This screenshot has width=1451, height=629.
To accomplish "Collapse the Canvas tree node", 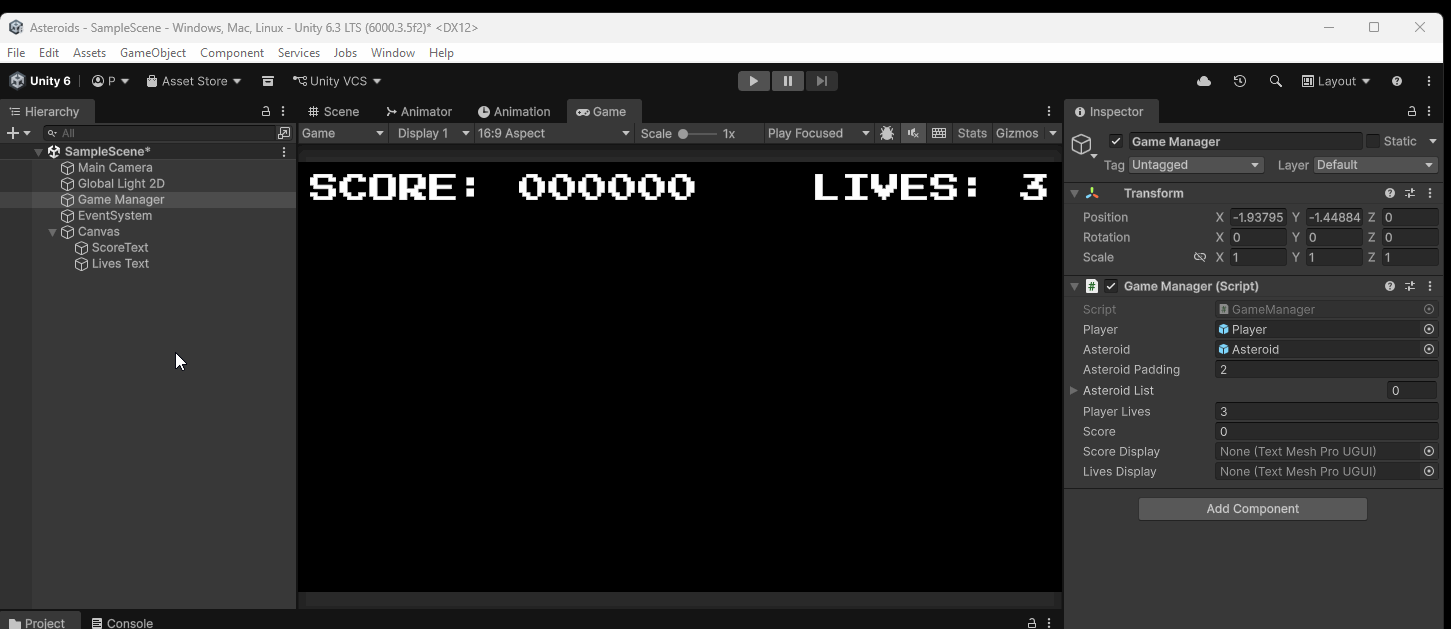I will (x=53, y=232).
